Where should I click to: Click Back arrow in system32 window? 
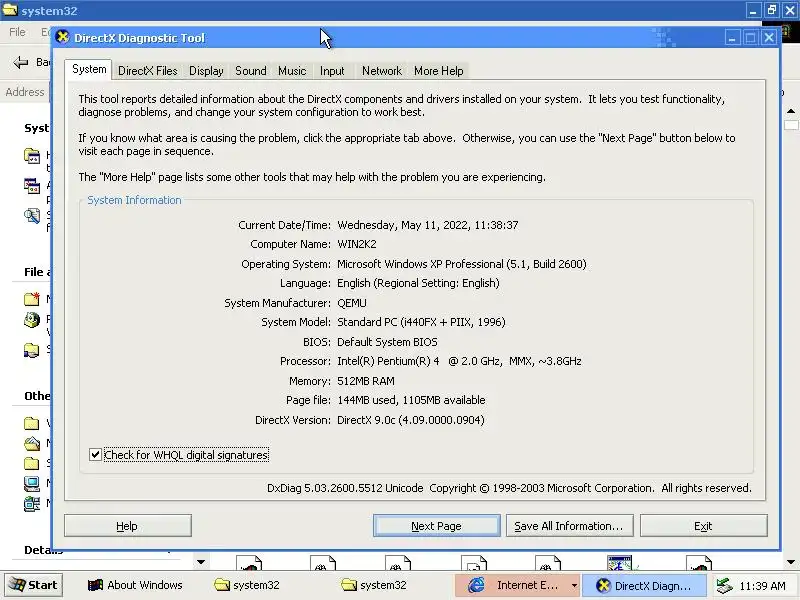pyautogui.click(x=21, y=62)
